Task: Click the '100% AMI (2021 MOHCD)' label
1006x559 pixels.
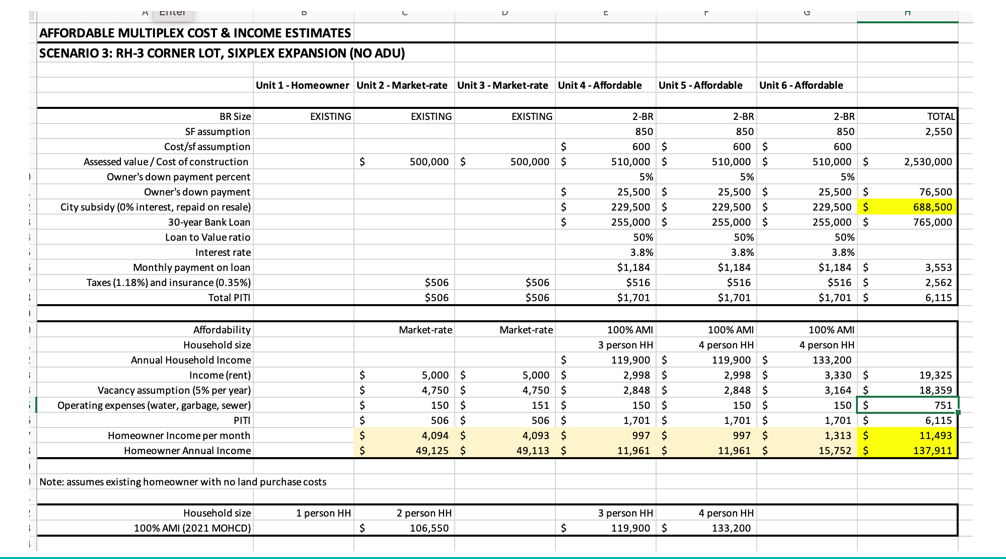Action: (x=192, y=529)
